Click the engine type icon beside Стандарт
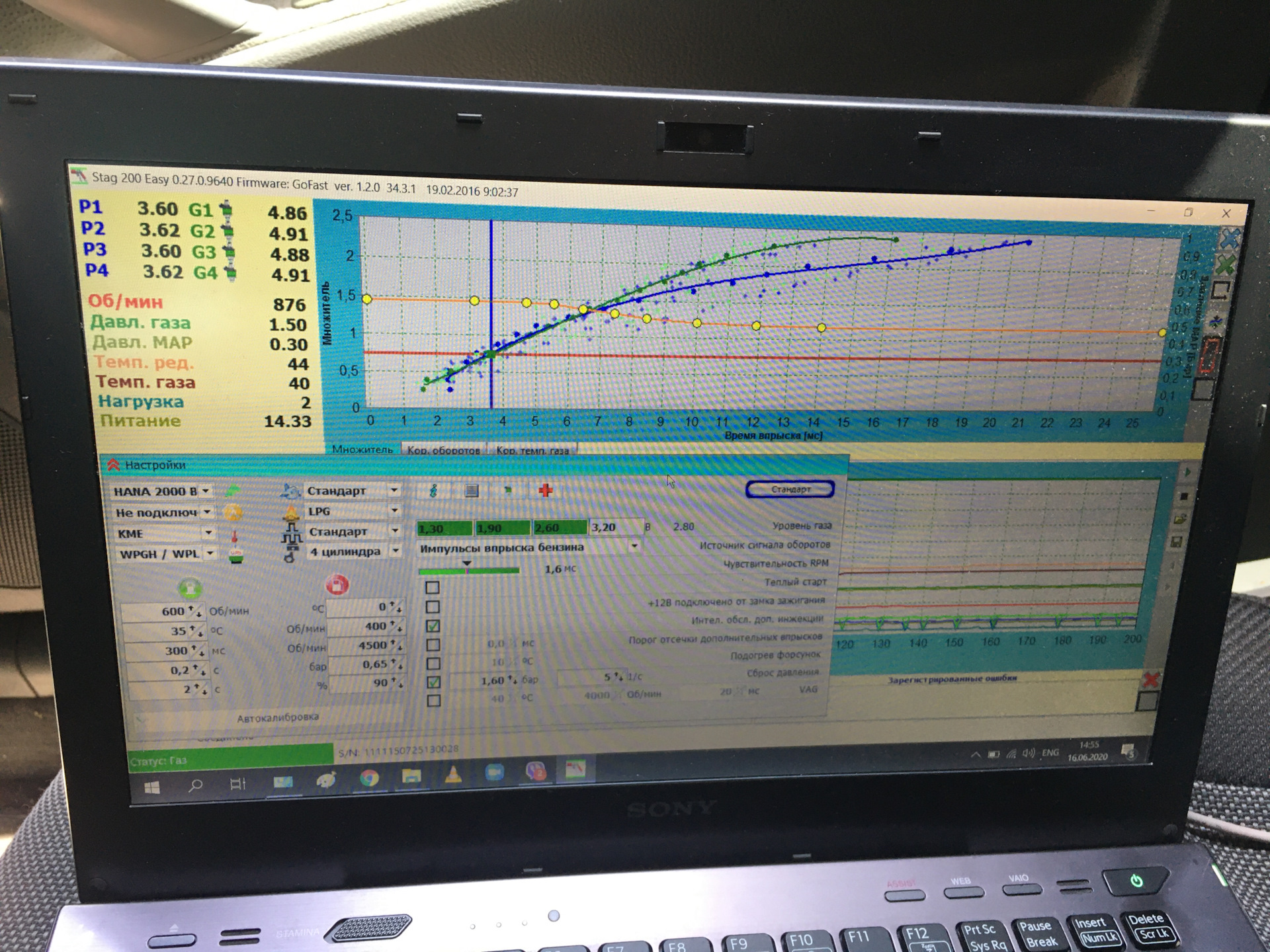Screen dimensions: 1270x952 [291, 491]
